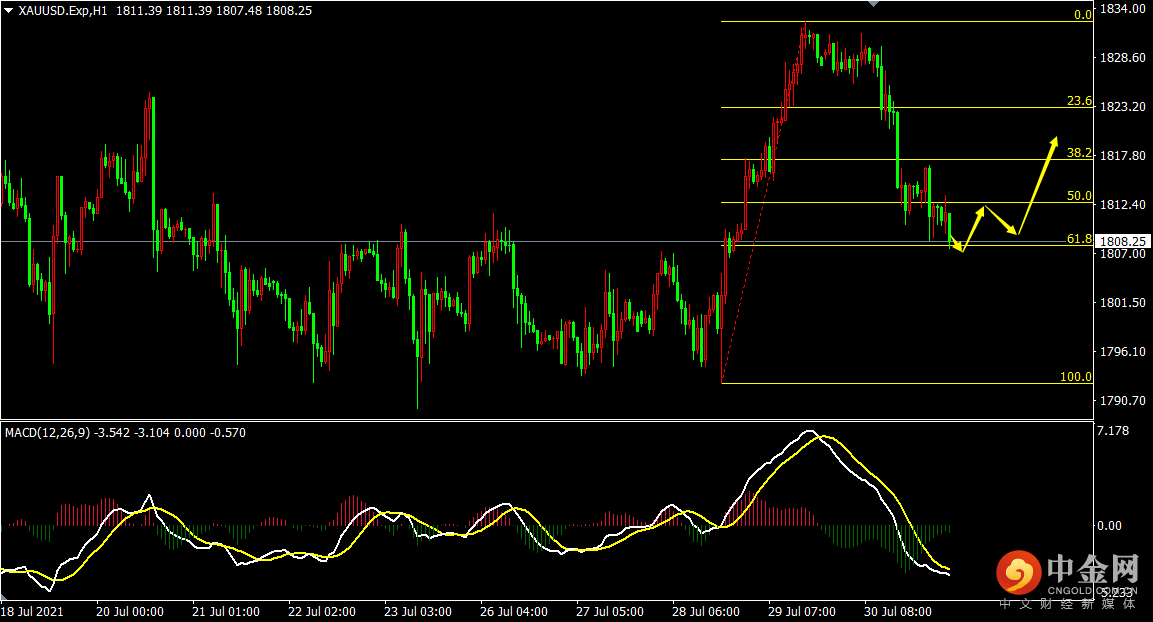The width and height of the screenshot is (1153, 622).
Task: Click the 27 Jul 05:00 time label
Action: [x=610, y=612]
